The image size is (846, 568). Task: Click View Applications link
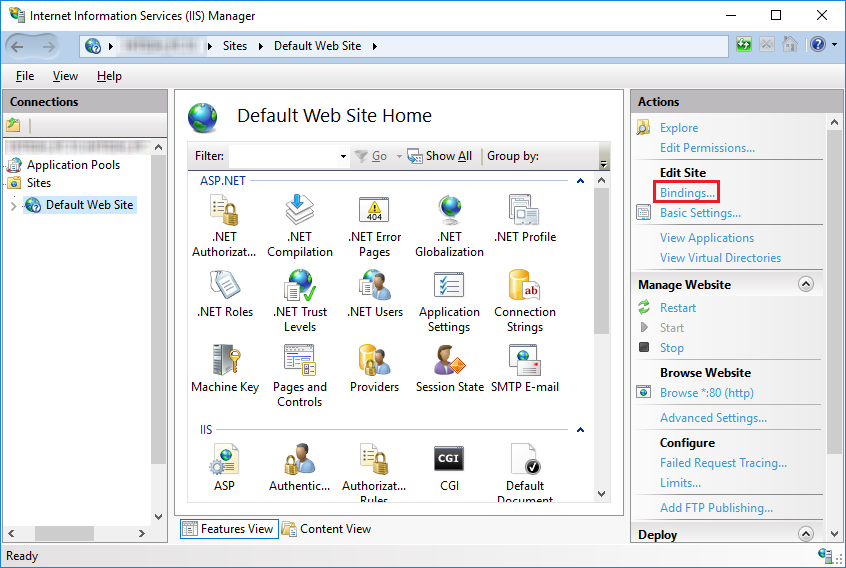(707, 238)
